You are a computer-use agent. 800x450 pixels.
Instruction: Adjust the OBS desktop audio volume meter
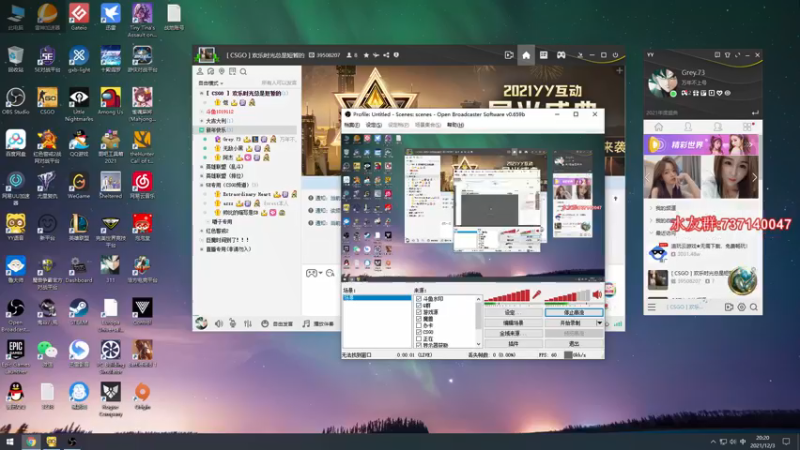pyautogui.click(x=567, y=295)
